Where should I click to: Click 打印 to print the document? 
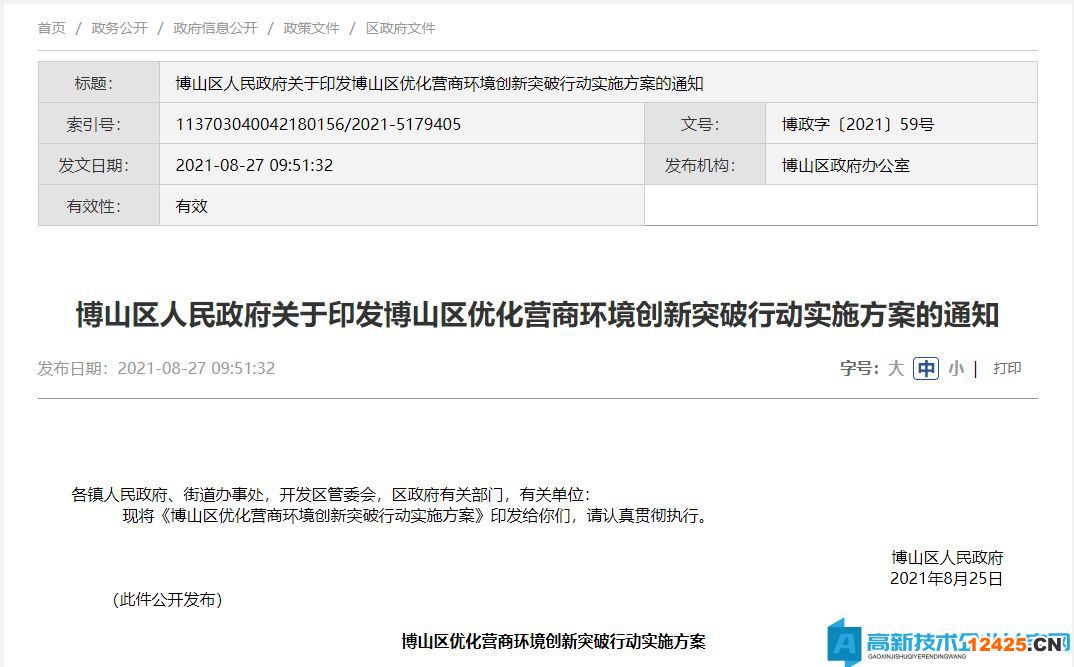click(x=1008, y=368)
